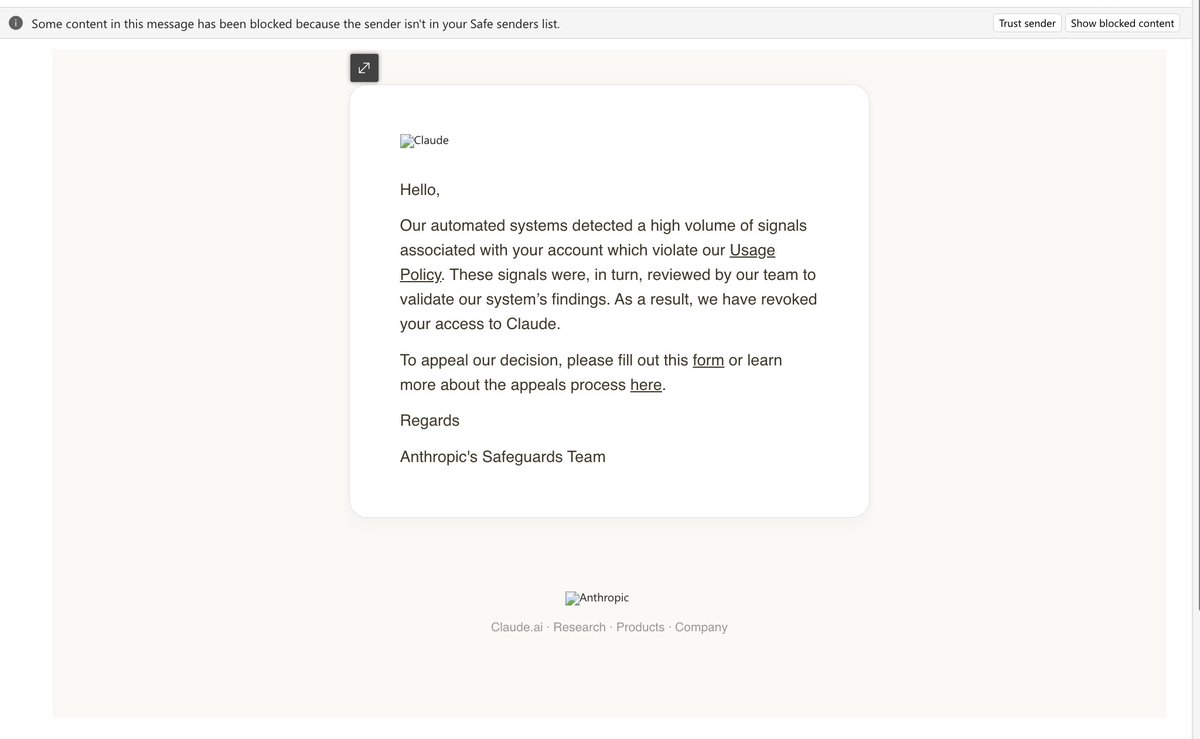
Task: Click the blocked Anthropic logo image
Action: pos(597,598)
